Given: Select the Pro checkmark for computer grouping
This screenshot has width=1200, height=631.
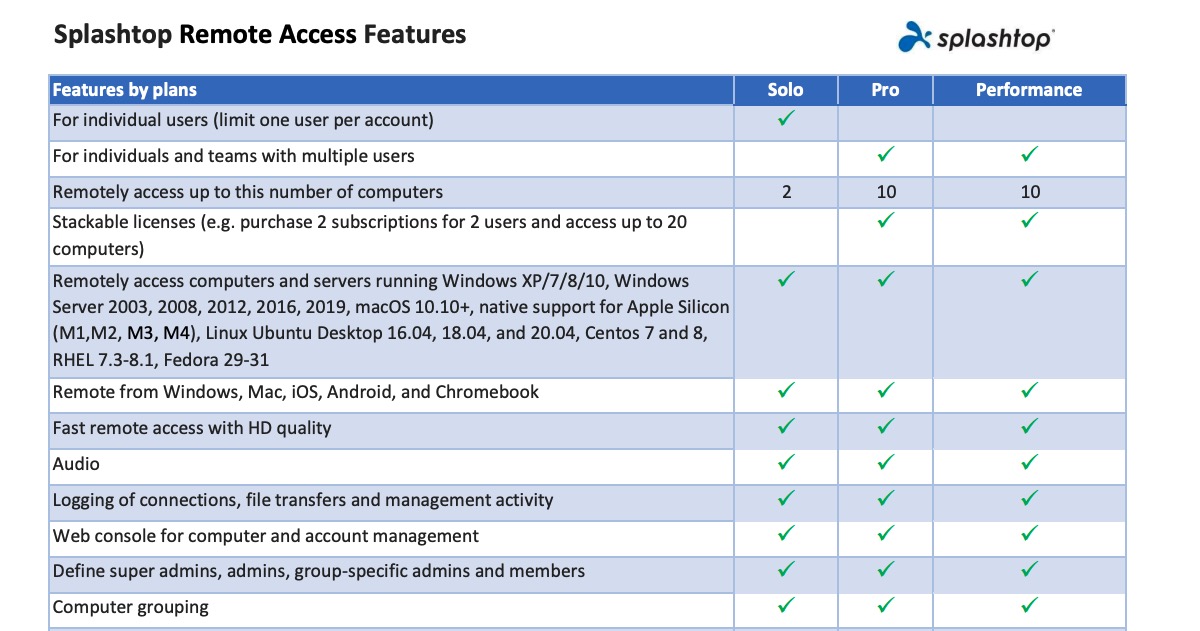Looking at the screenshot, I should [x=884, y=605].
